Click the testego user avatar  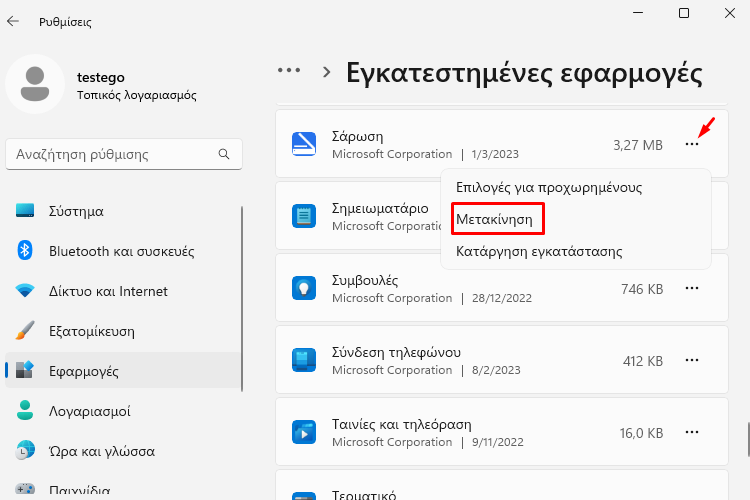point(35,84)
